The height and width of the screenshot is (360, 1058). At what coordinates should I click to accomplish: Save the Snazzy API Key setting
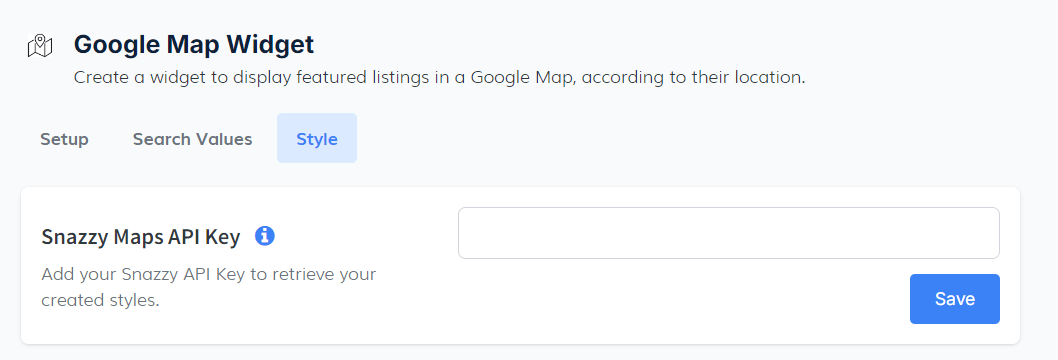(955, 299)
